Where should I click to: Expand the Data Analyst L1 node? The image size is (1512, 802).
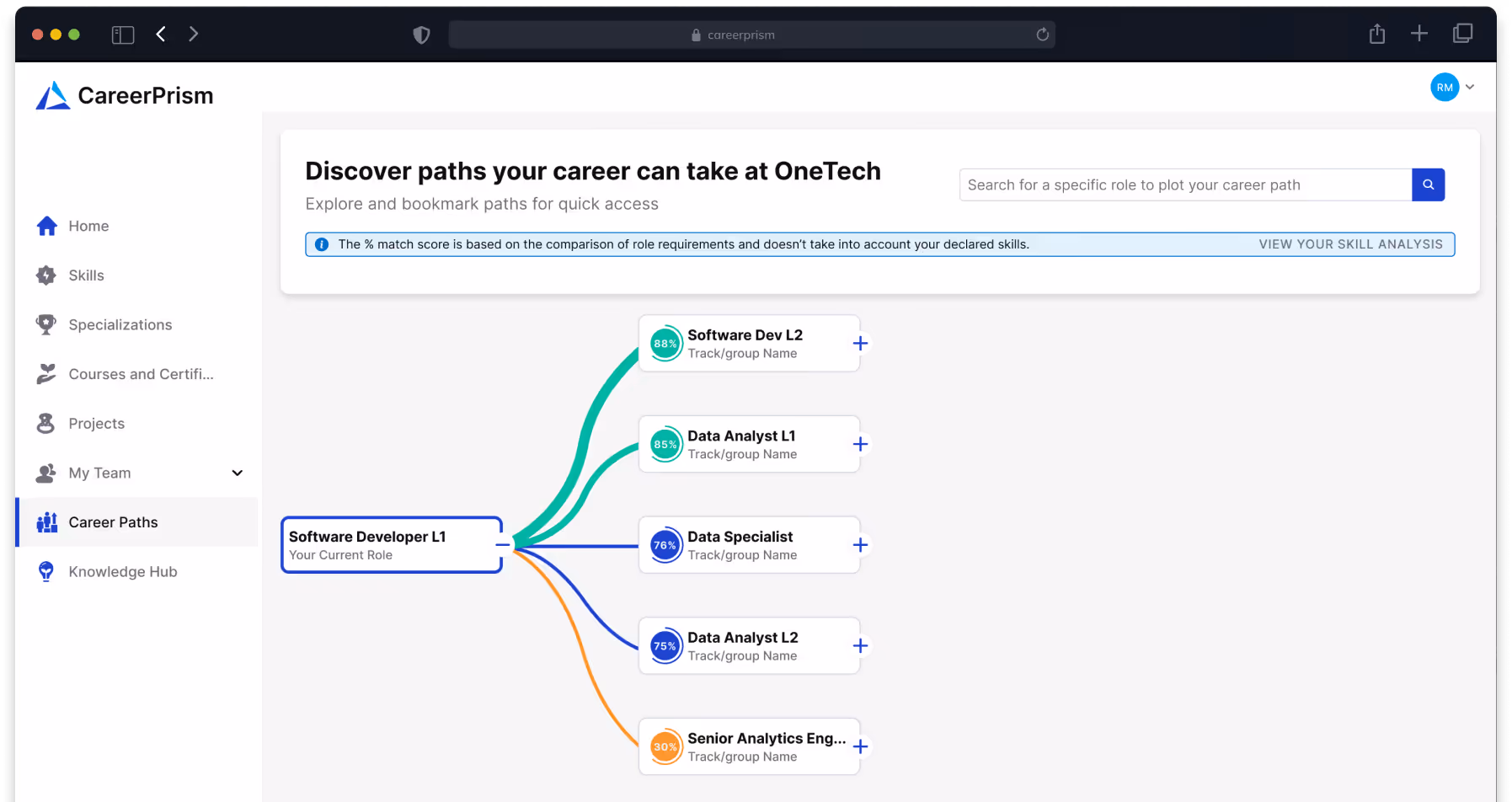pos(860,444)
